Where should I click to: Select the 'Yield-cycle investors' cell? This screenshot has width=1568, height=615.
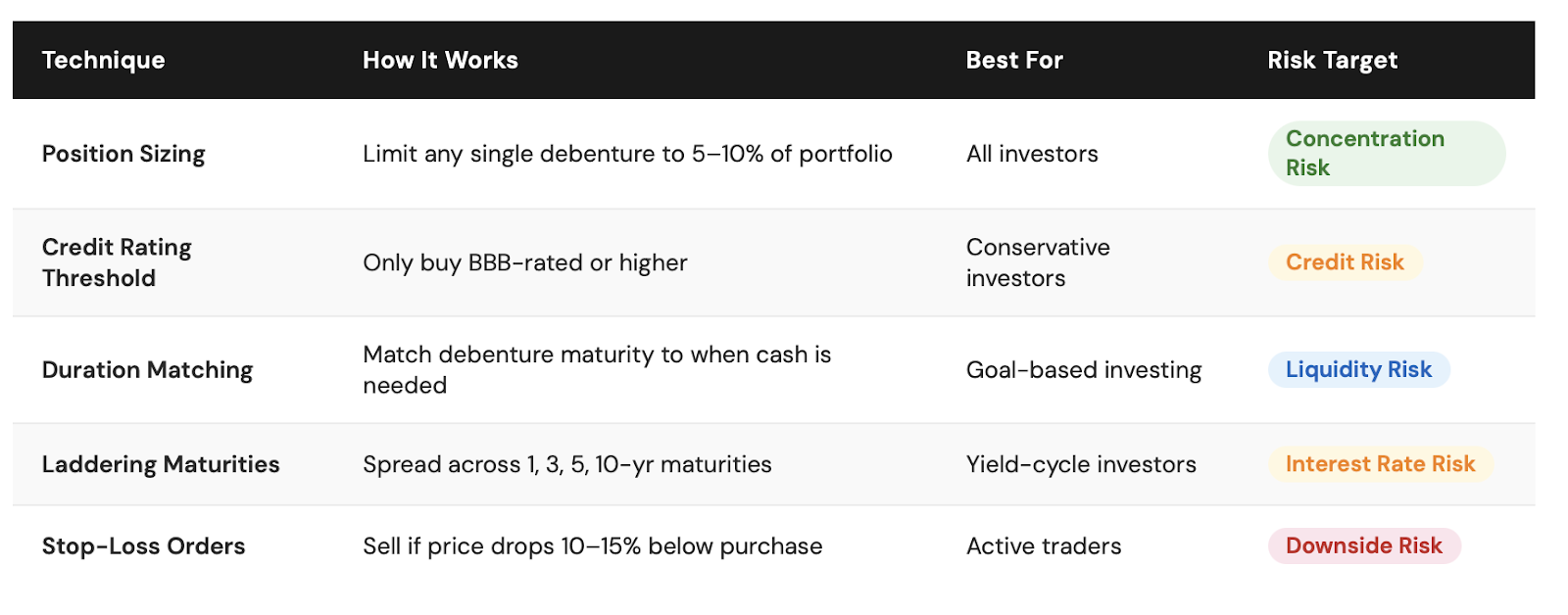click(x=1081, y=464)
